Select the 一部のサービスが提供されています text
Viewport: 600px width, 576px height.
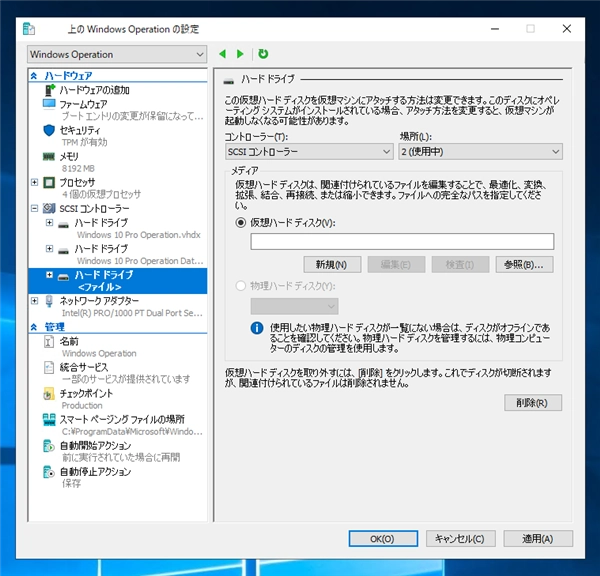coord(126,379)
